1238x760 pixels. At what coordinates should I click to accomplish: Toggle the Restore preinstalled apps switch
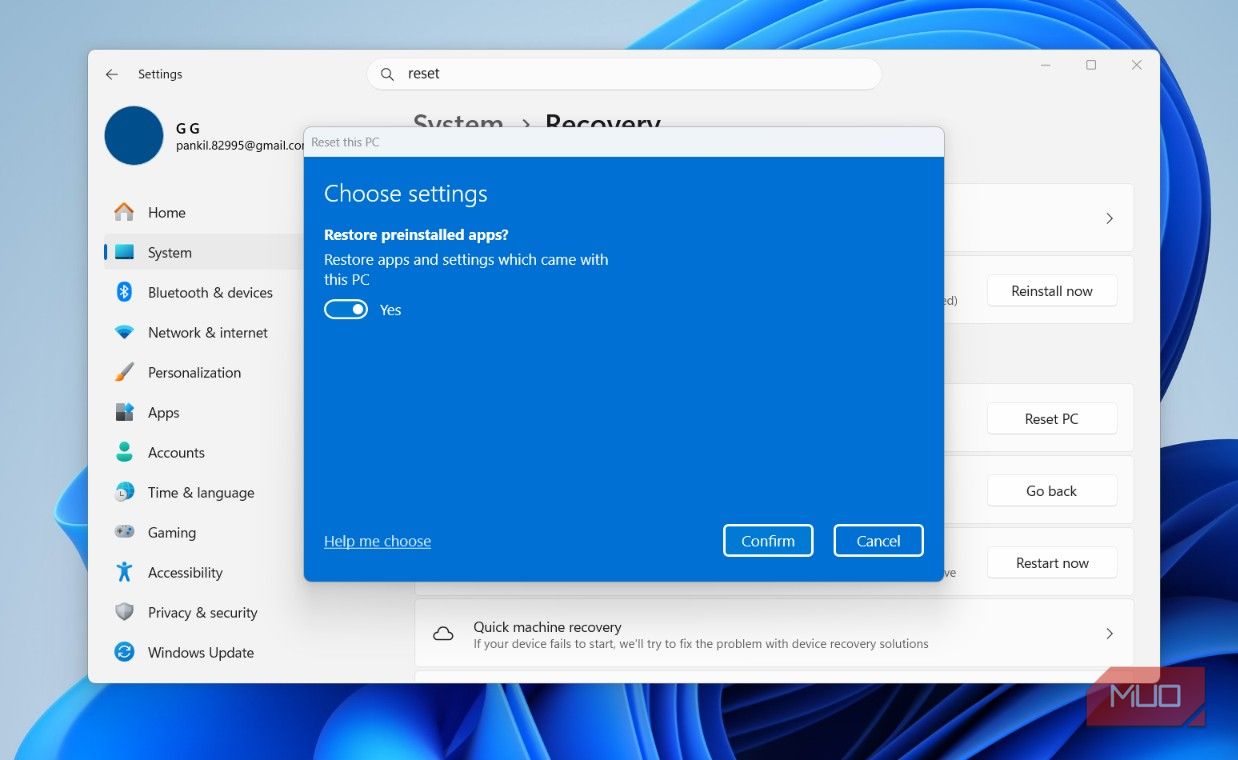coord(346,310)
